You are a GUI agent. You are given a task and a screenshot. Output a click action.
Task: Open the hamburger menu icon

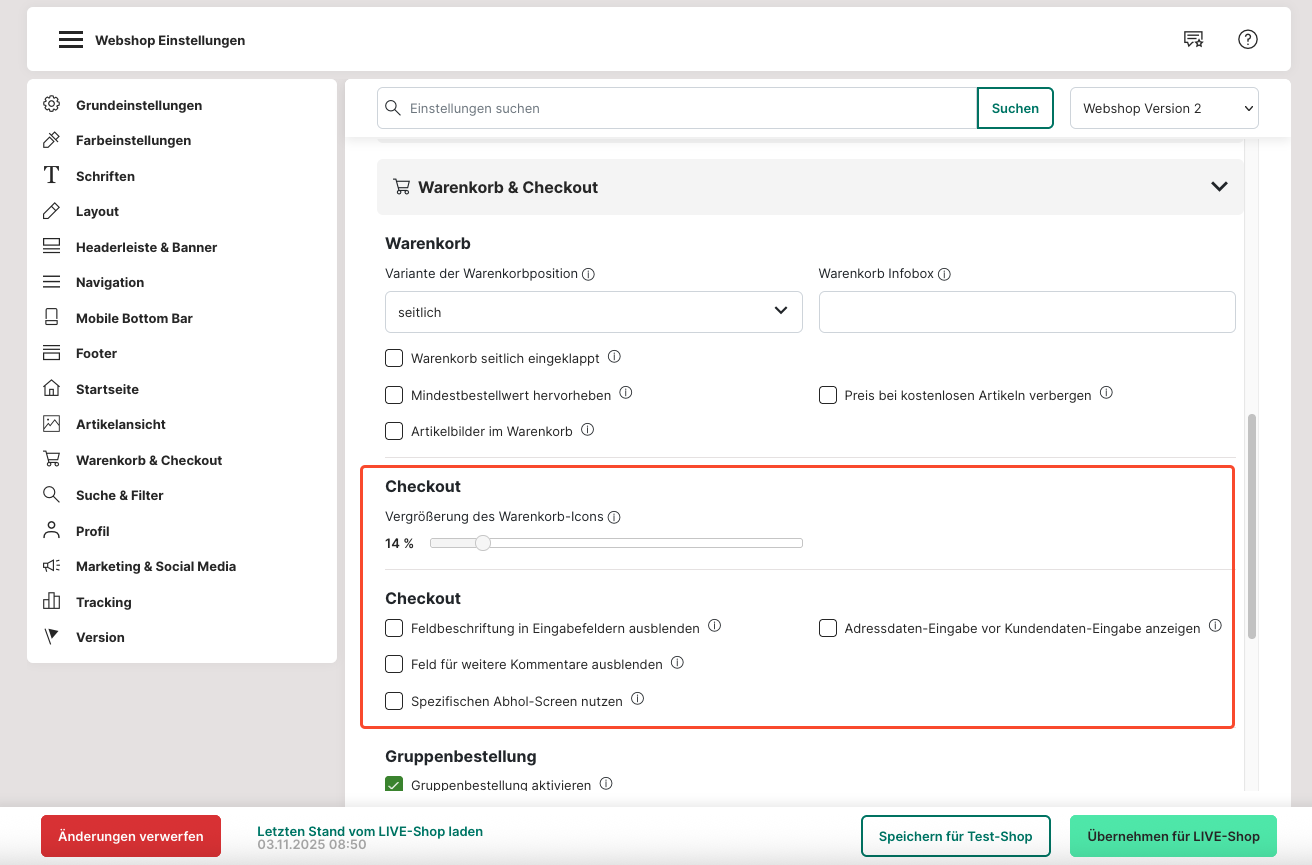70,40
